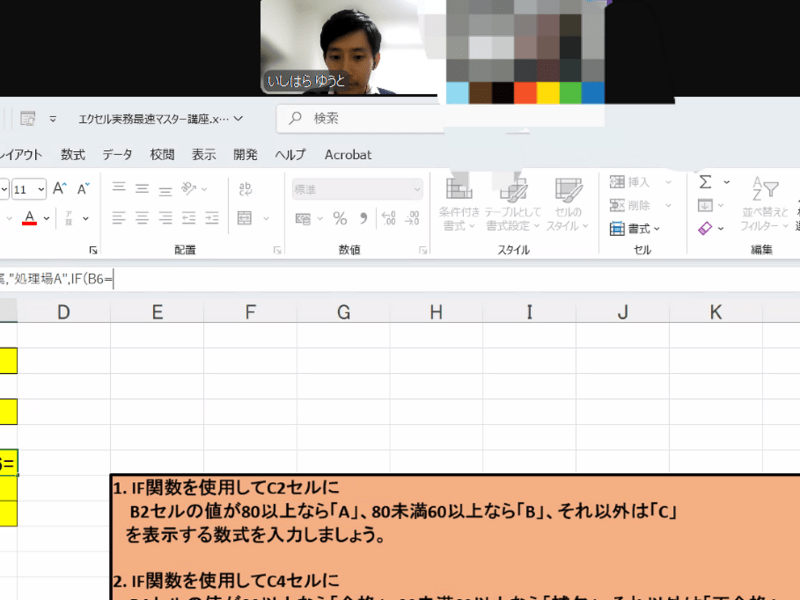Image resolution: width=800 pixels, height=600 pixels.
Task: Click the increase font size icon
Action: tap(60, 188)
